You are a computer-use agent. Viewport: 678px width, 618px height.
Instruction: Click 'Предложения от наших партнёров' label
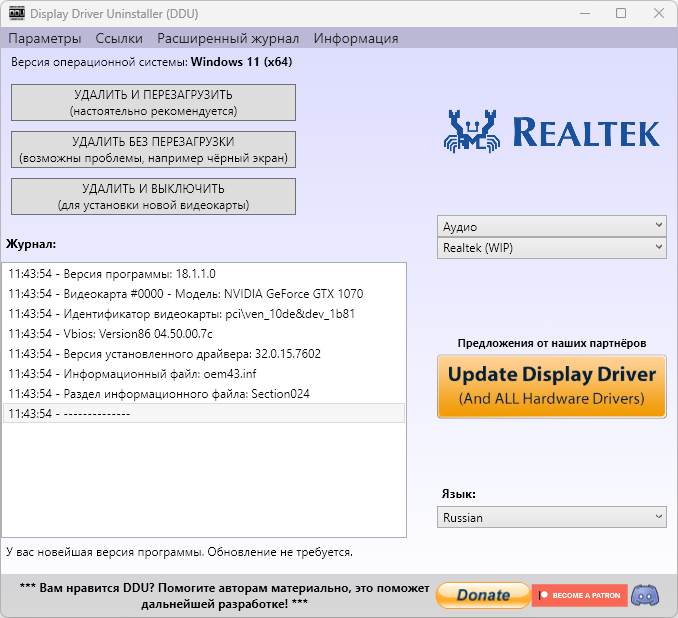pyautogui.click(x=552, y=343)
